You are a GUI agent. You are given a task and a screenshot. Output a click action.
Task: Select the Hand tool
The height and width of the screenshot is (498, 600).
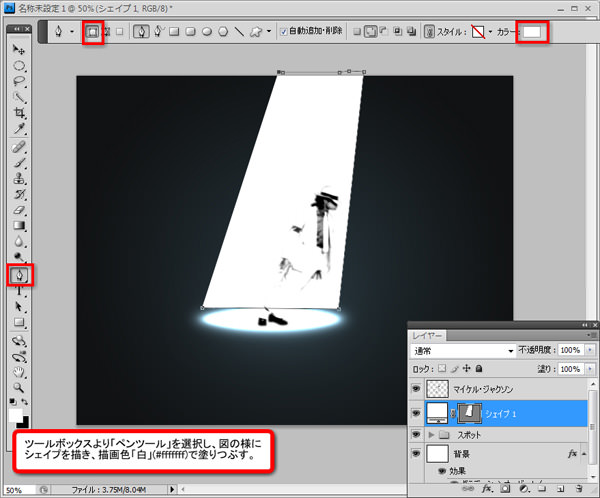pos(19,370)
